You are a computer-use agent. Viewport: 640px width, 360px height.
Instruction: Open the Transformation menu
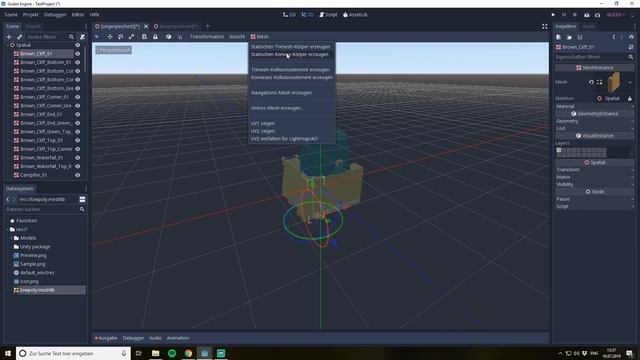207,37
